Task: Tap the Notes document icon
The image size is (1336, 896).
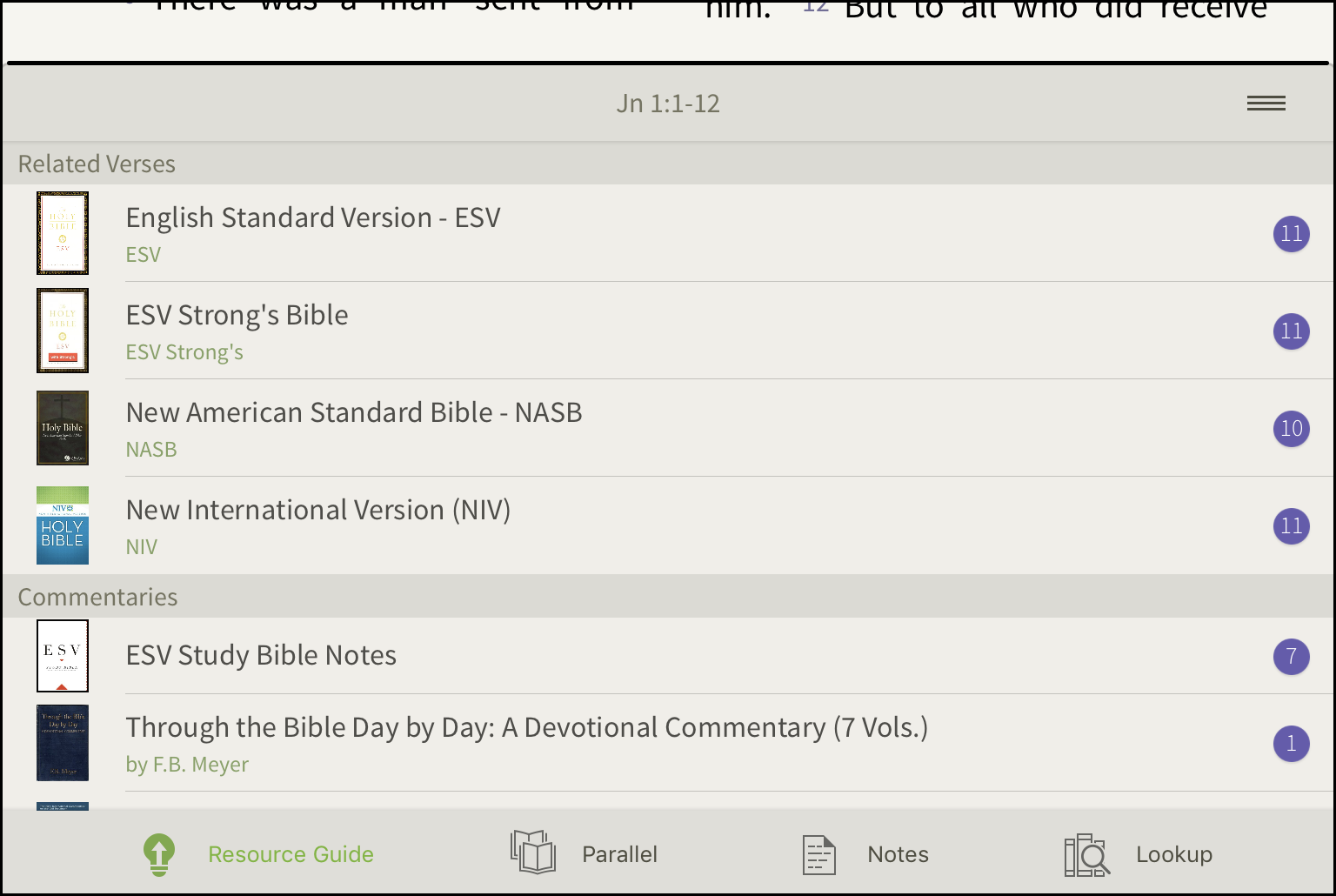Action: click(819, 854)
